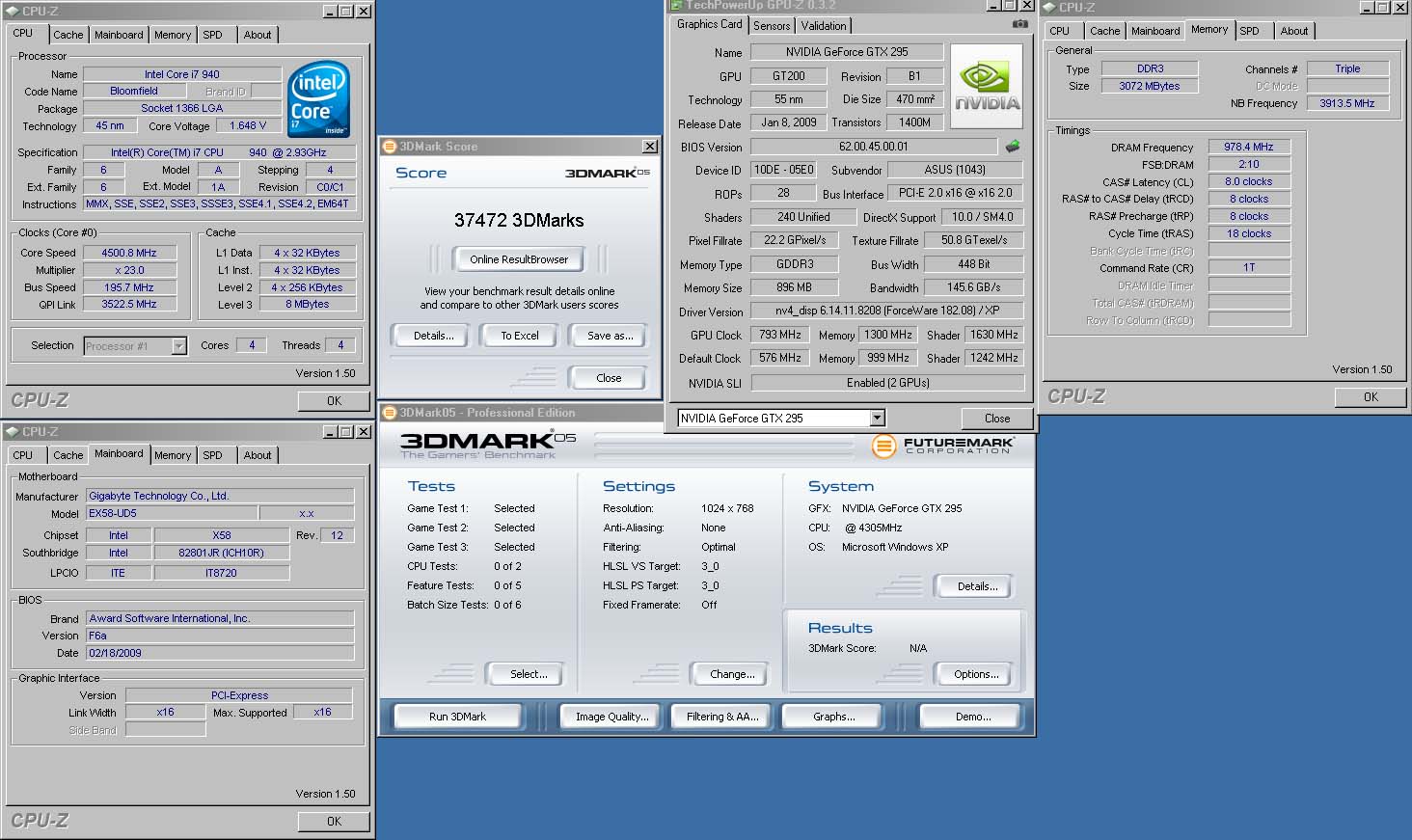Click the Run 3DMark button
This screenshot has height=840, width=1412.
[457, 717]
